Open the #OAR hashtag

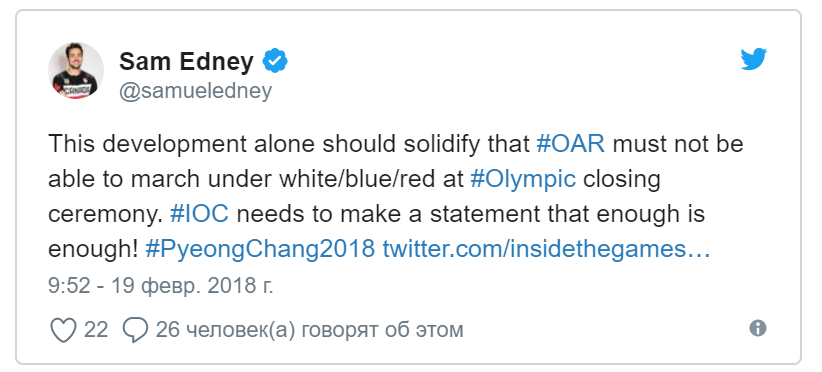[x=571, y=144]
